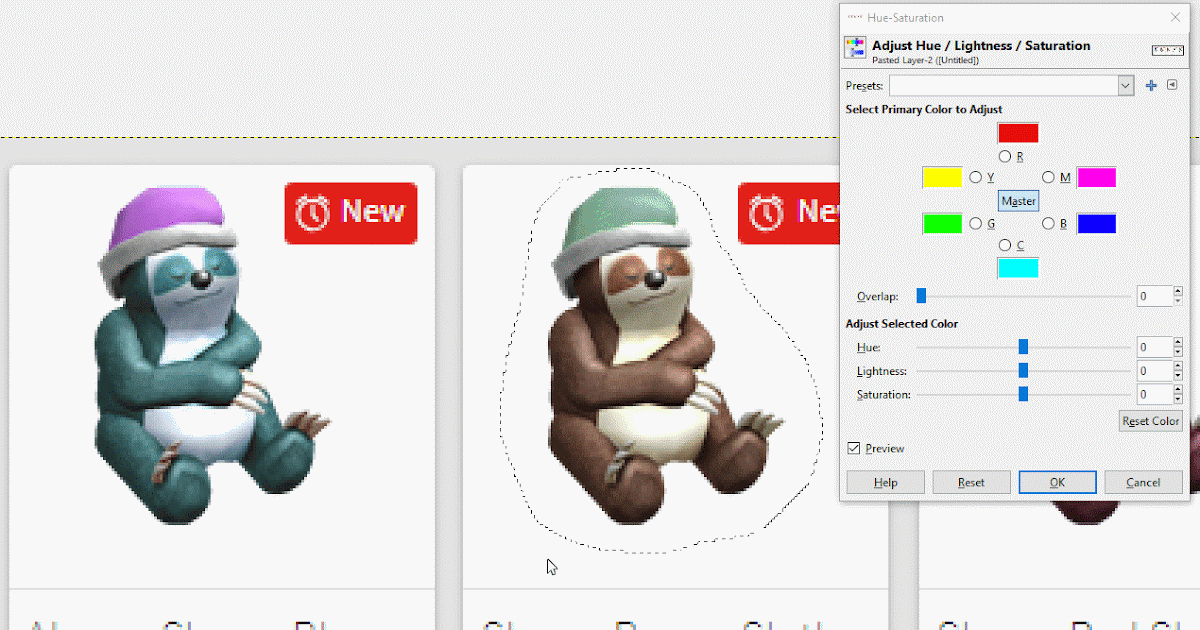This screenshot has width=1200, height=630.
Task: Select the Yellow primary color radio button
Action: (x=976, y=177)
